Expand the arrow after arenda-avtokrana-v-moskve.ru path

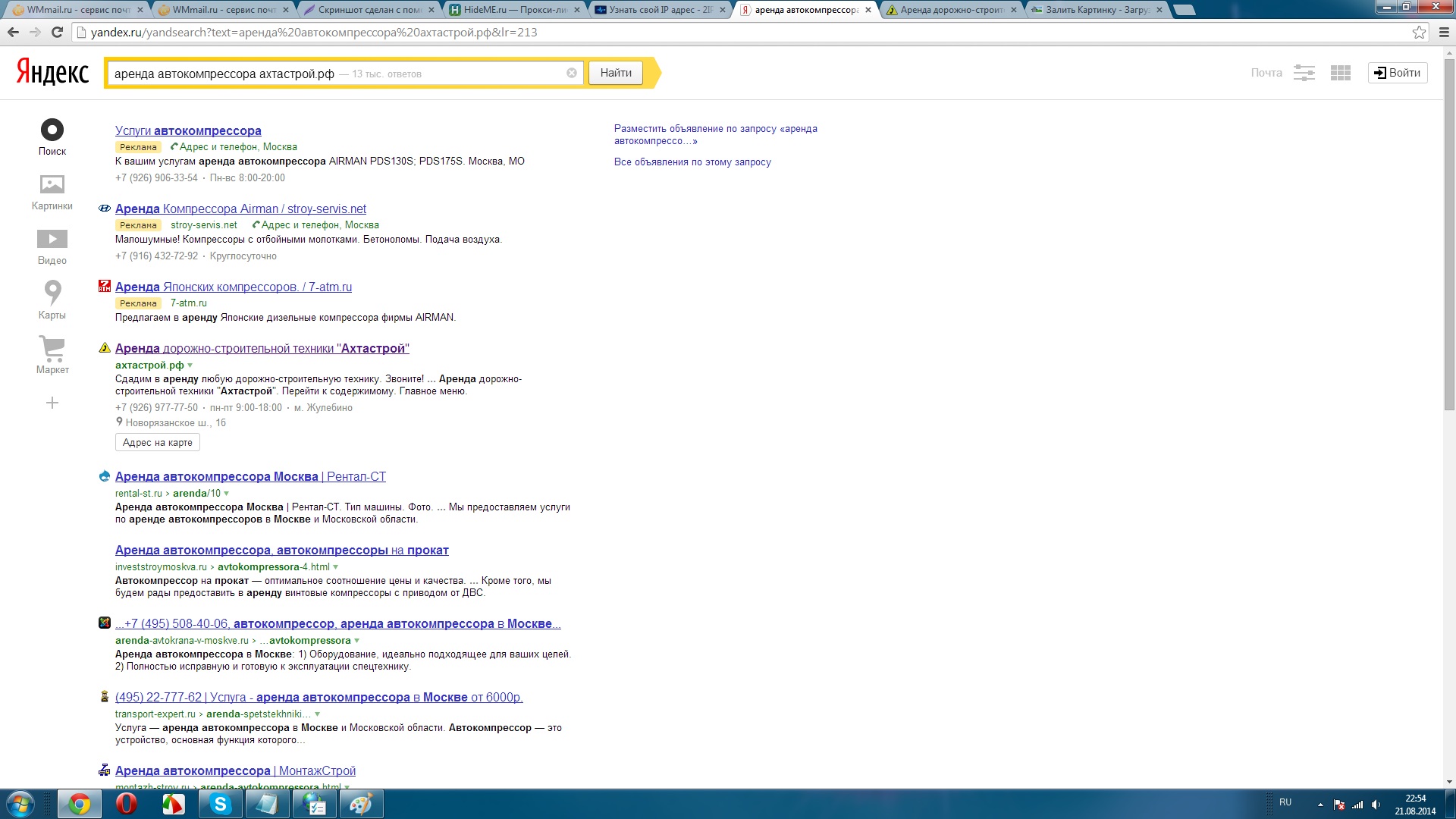(x=357, y=641)
